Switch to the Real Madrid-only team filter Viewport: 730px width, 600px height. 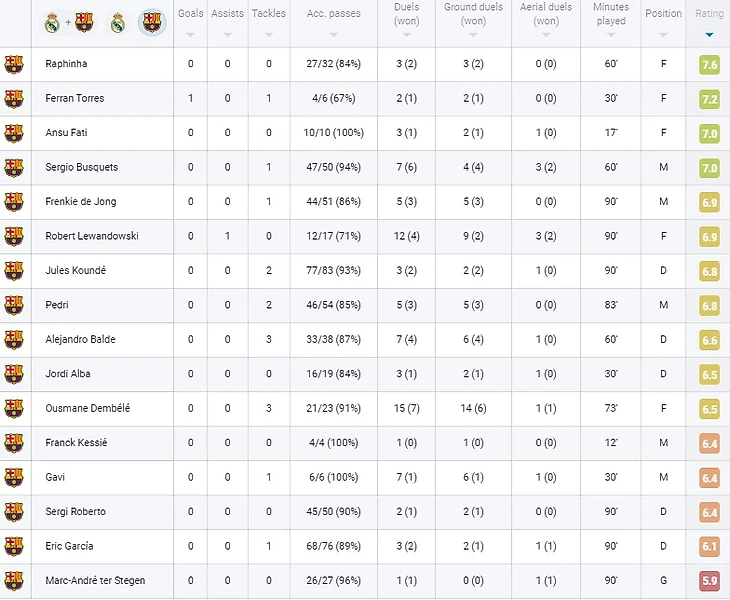(118, 22)
